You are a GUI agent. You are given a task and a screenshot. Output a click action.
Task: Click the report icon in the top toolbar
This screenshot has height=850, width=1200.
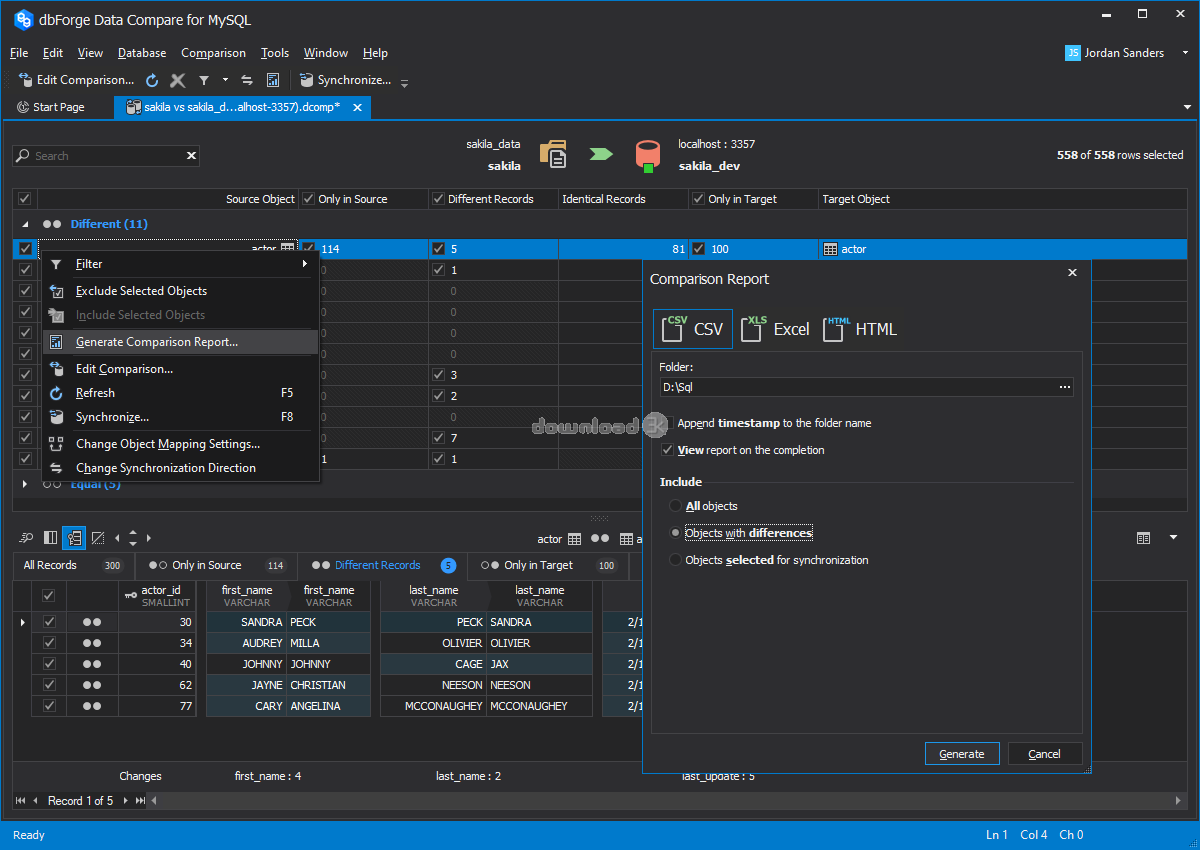click(273, 80)
